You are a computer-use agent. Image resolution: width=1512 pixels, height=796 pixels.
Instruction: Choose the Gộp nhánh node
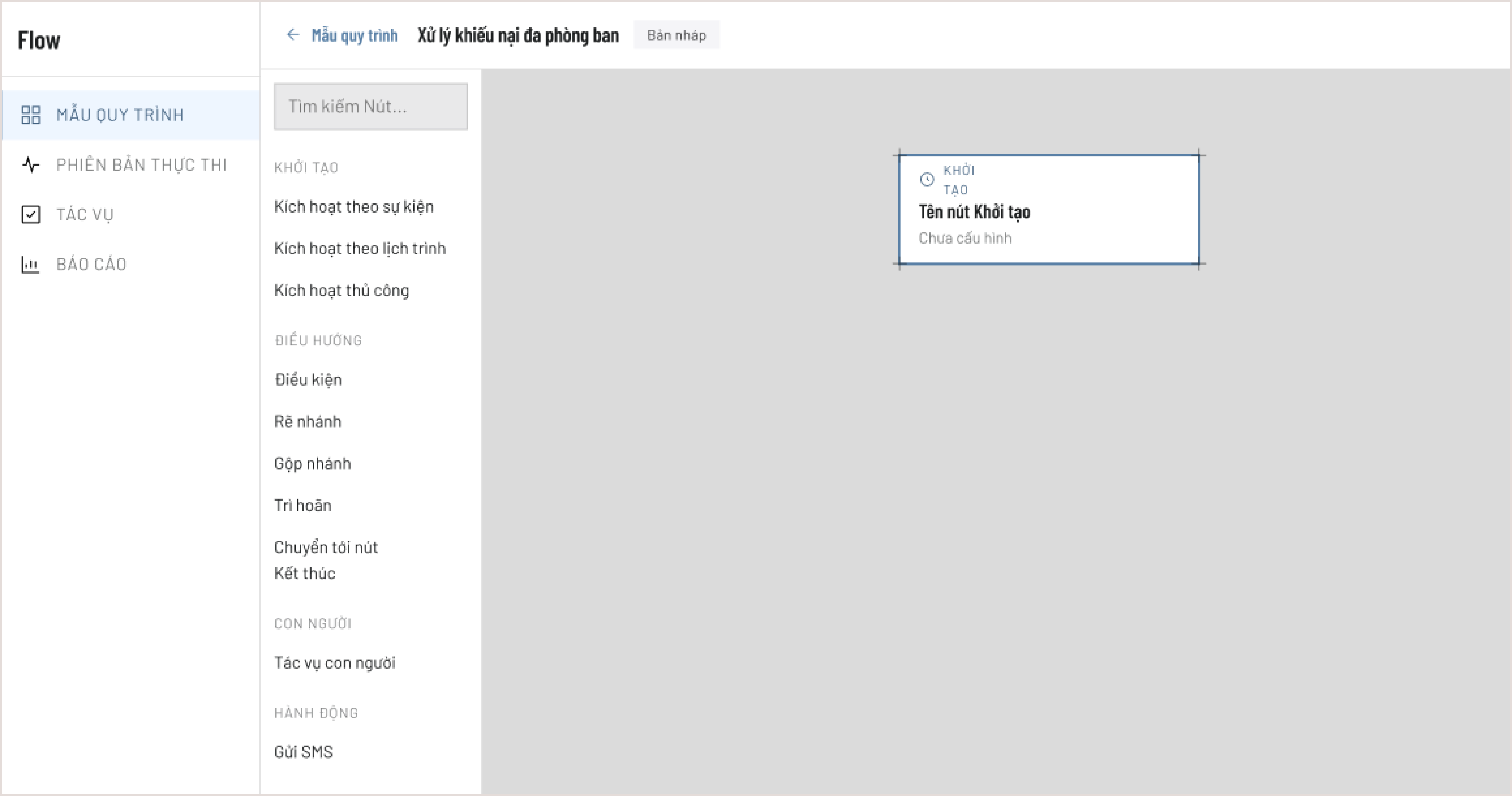[312, 464]
